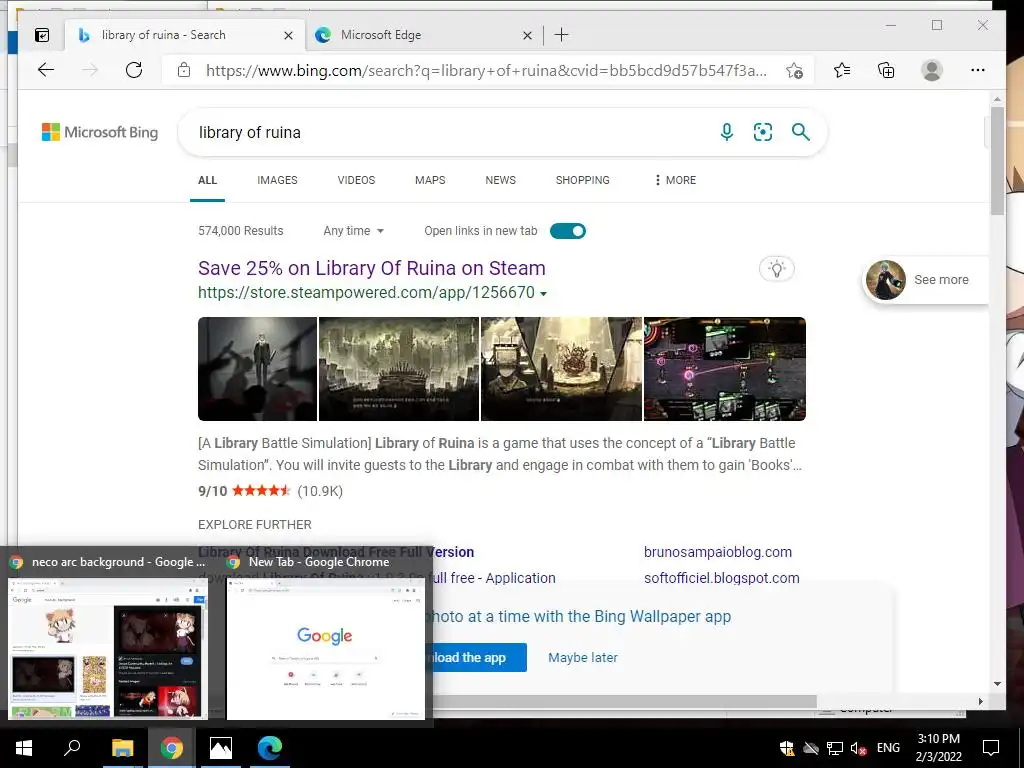
Task: Expand the Steam URL dropdown arrow
Action: tap(543, 294)
